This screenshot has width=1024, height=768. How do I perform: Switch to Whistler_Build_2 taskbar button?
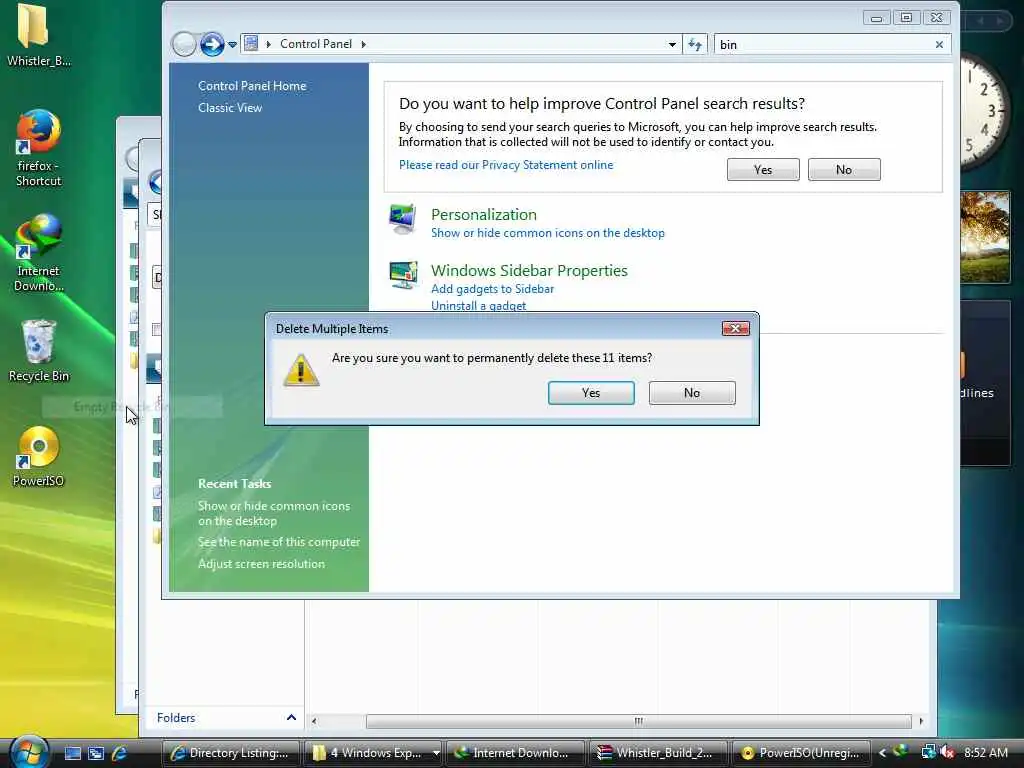(x=658, y=753)
